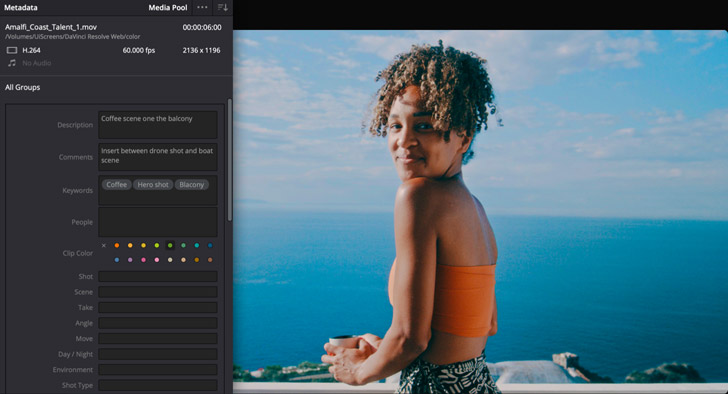Image resolution: width=728 pixels, height=394 pixels.
Task: Clear the clip color with the X icon
Action: coord(104,245)
